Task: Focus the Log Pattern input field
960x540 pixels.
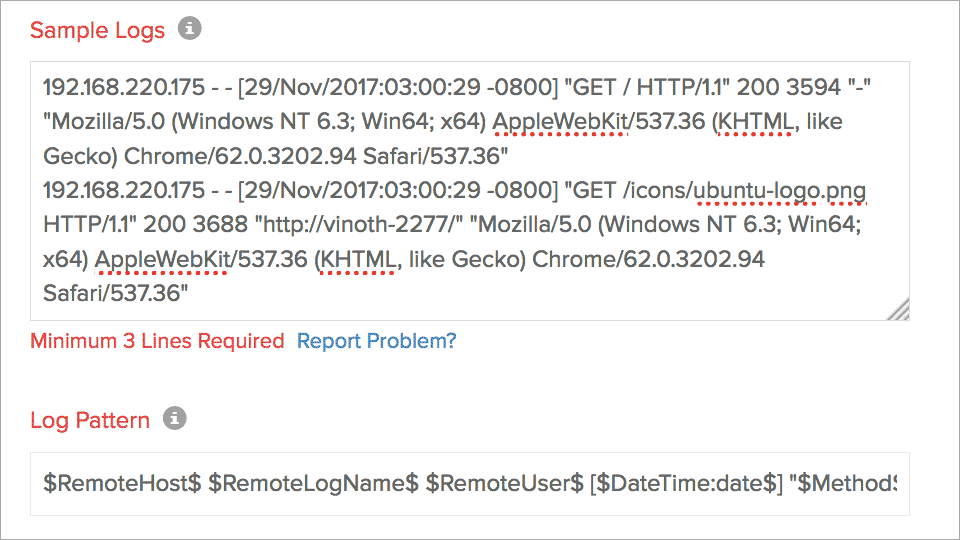Action: pyautogui.click(x=470, y=483)
